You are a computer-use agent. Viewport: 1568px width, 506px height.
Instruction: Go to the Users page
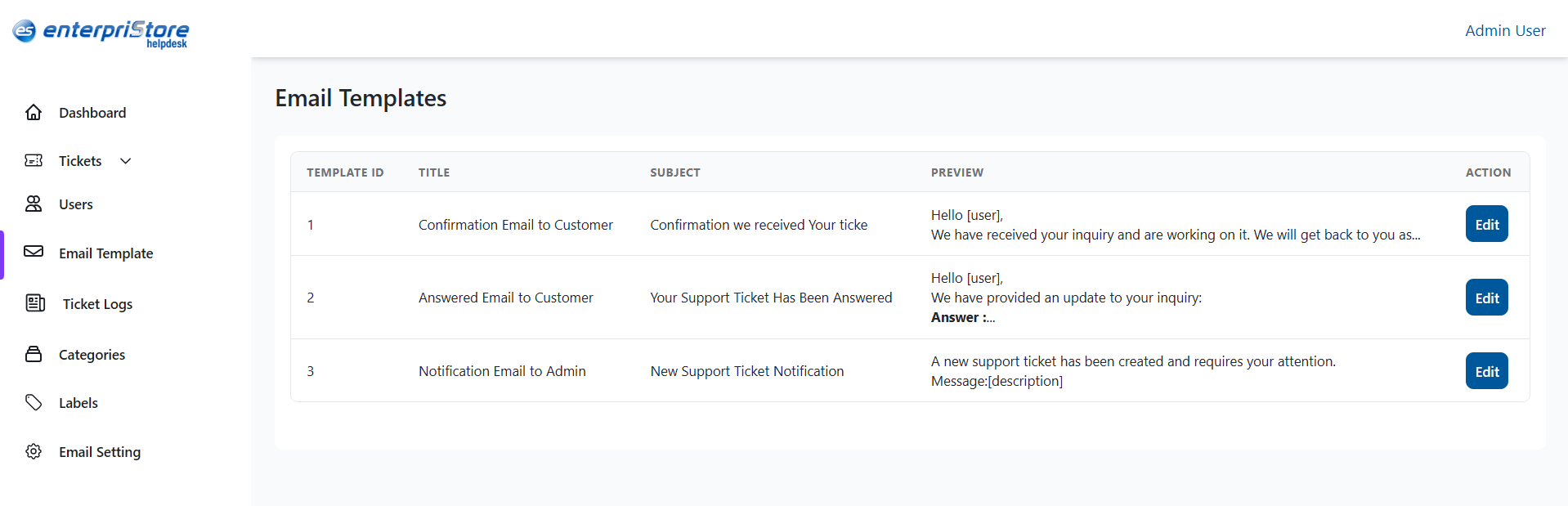[76, 204]
